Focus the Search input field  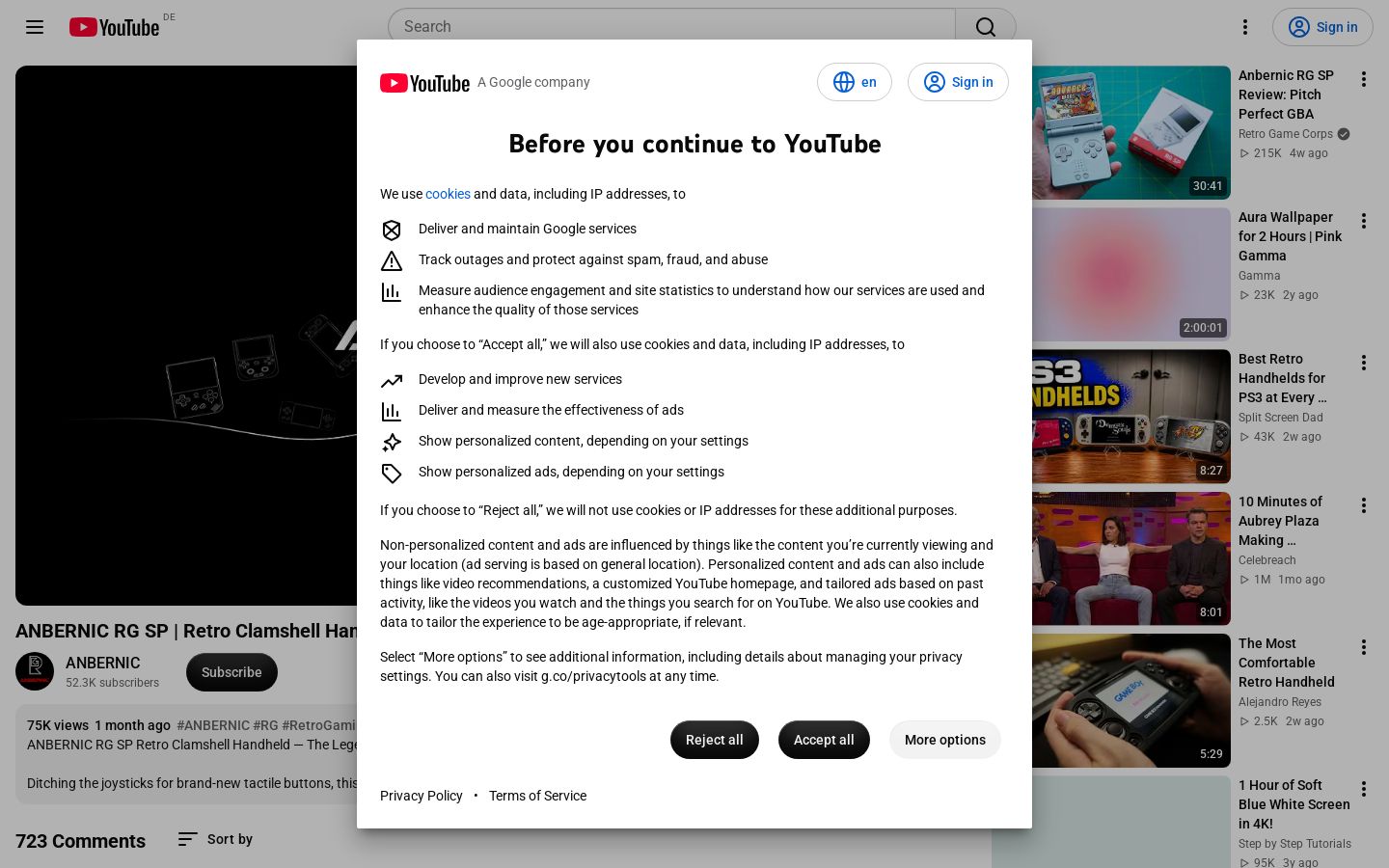tap(671, 27)
